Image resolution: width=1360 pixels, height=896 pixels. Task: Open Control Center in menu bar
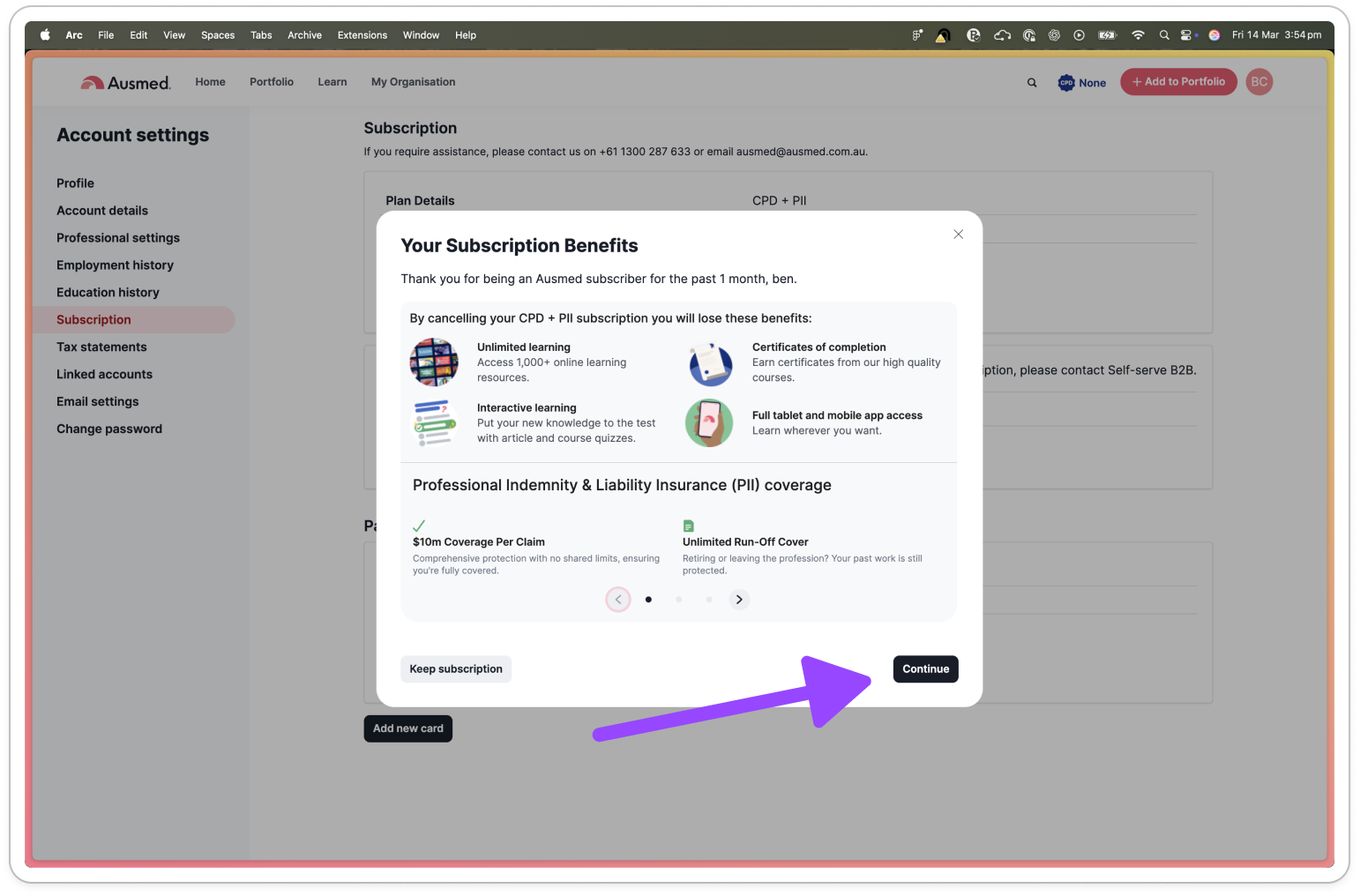[x=1188, y=35]
